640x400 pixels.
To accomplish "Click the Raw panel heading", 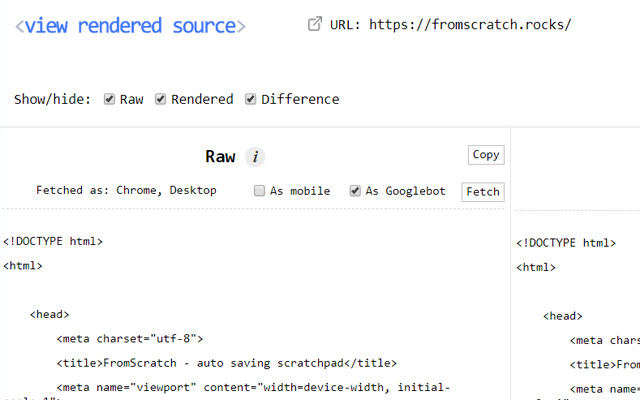I will (x=220, y=156).
